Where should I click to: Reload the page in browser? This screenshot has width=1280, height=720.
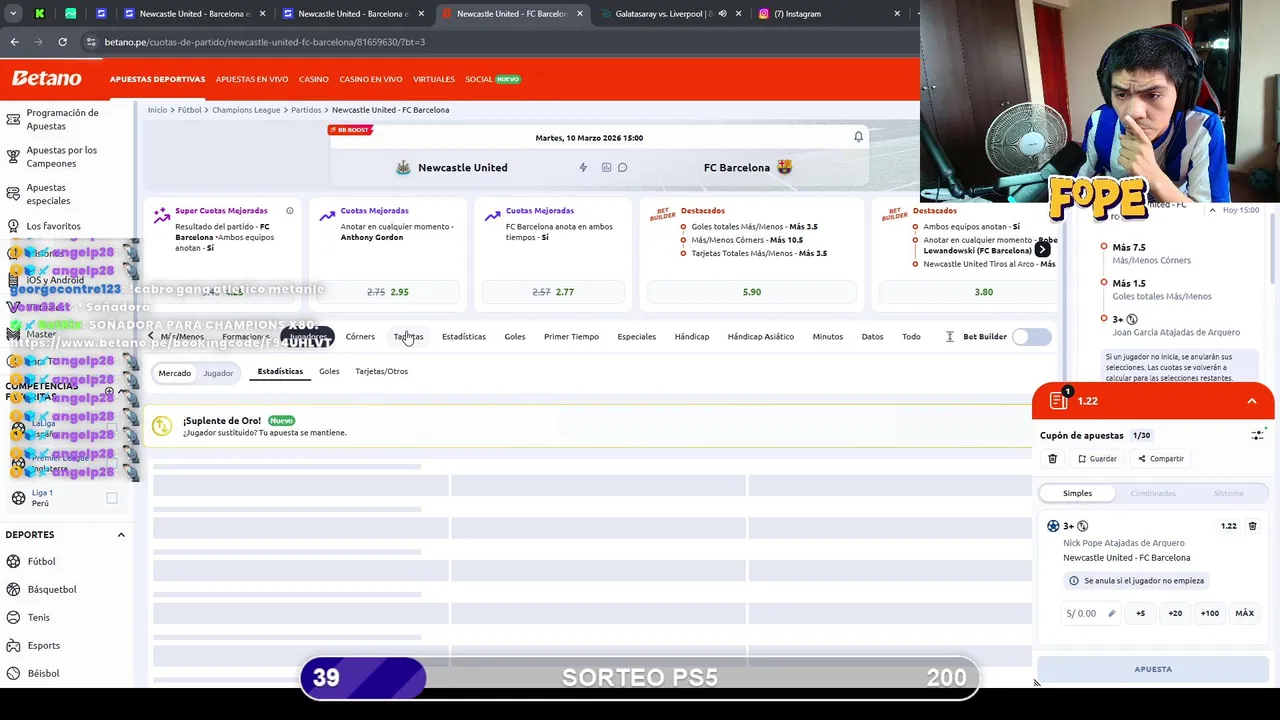coord(62,42)
